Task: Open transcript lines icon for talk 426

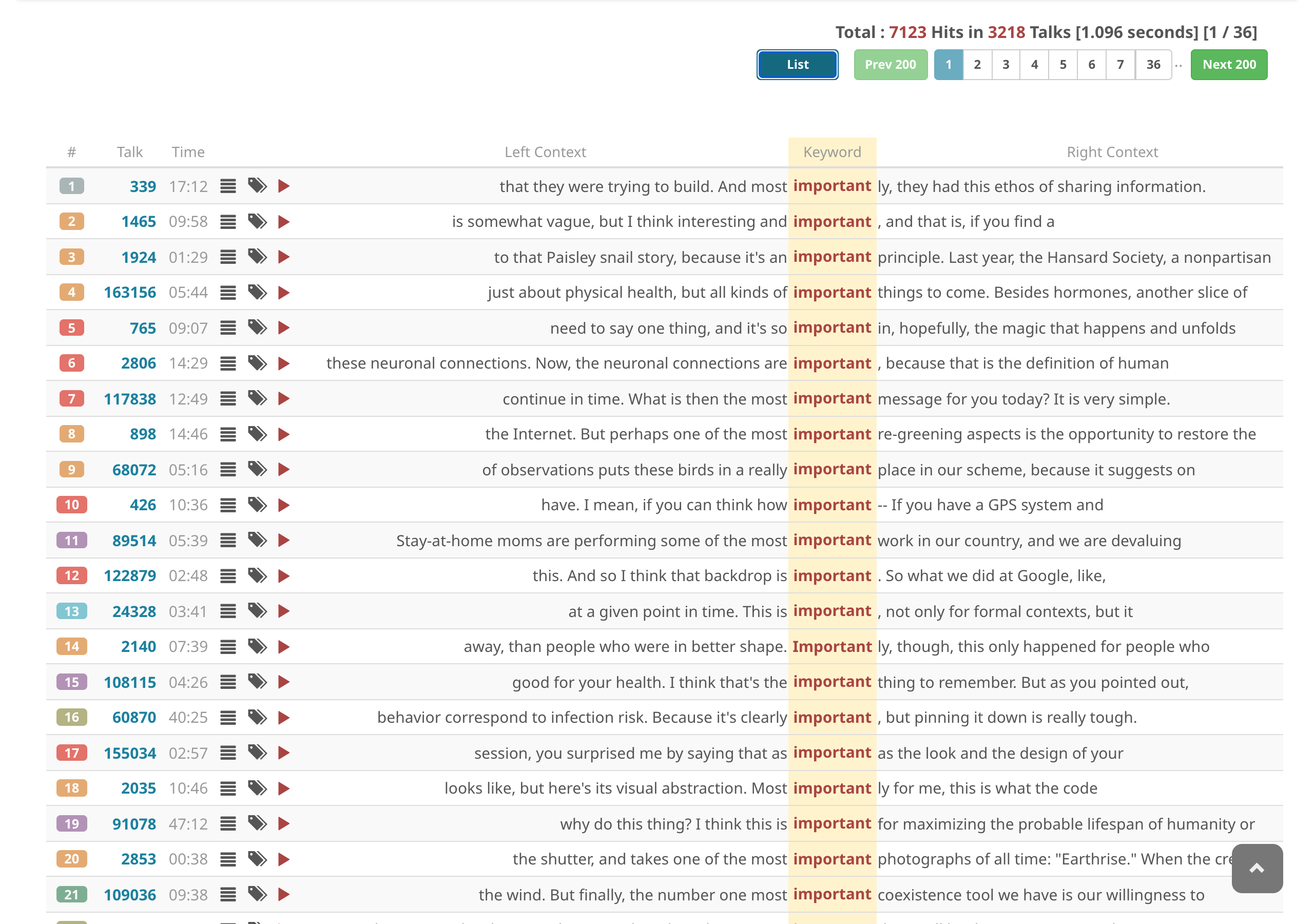Action: (x=228, y=505)
